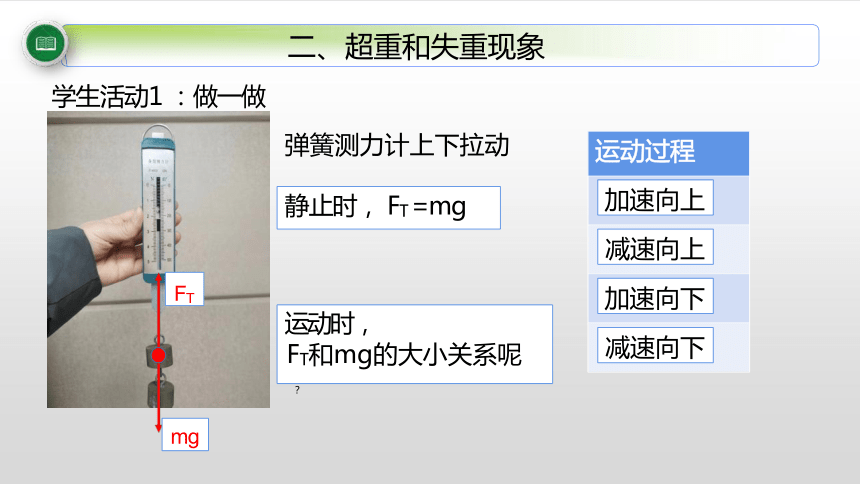This screenshot has height=484, width=860.
Task: Select the 加速向上 box
Action: click(x=655, y=198)
